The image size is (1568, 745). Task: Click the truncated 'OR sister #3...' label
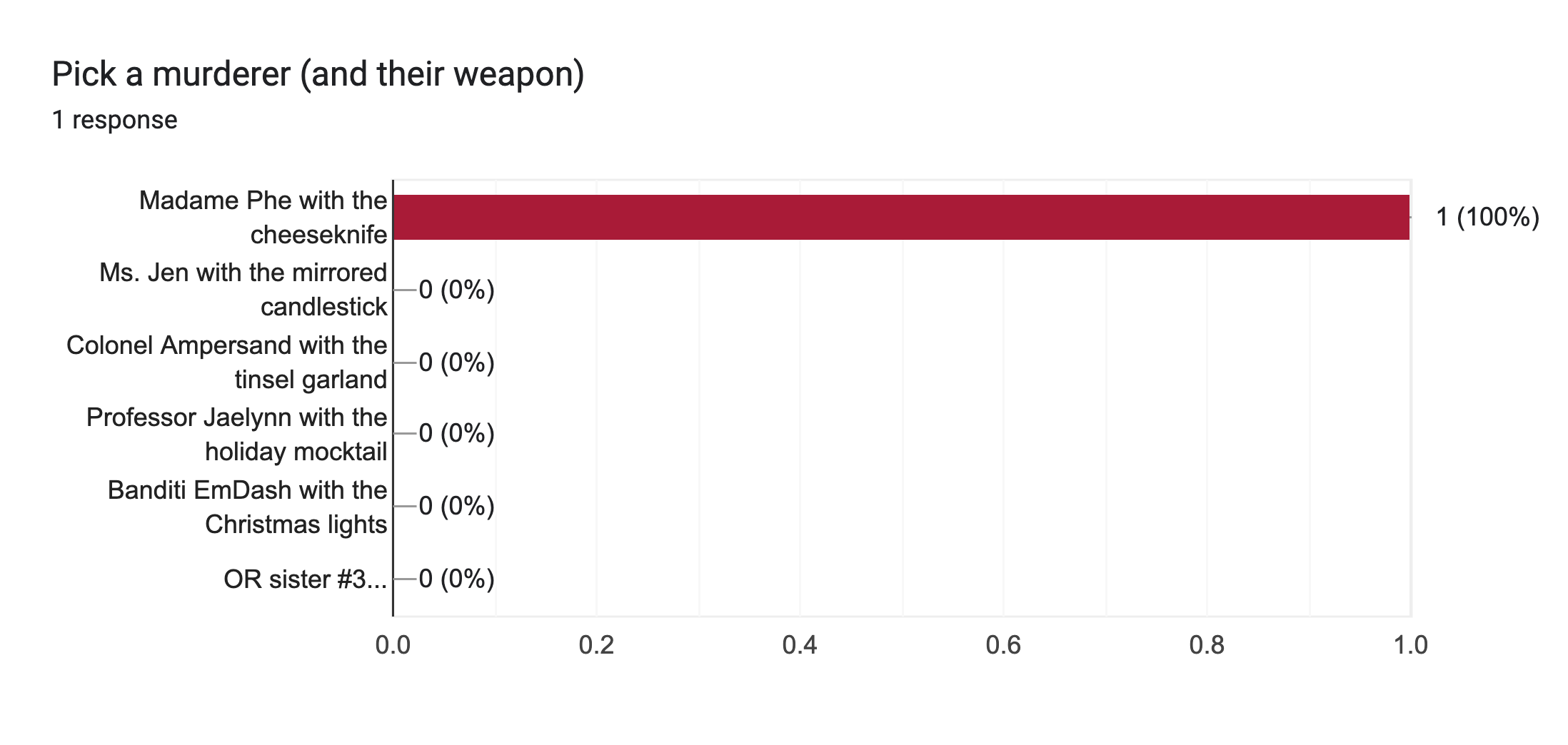click(x=305, y=579)
